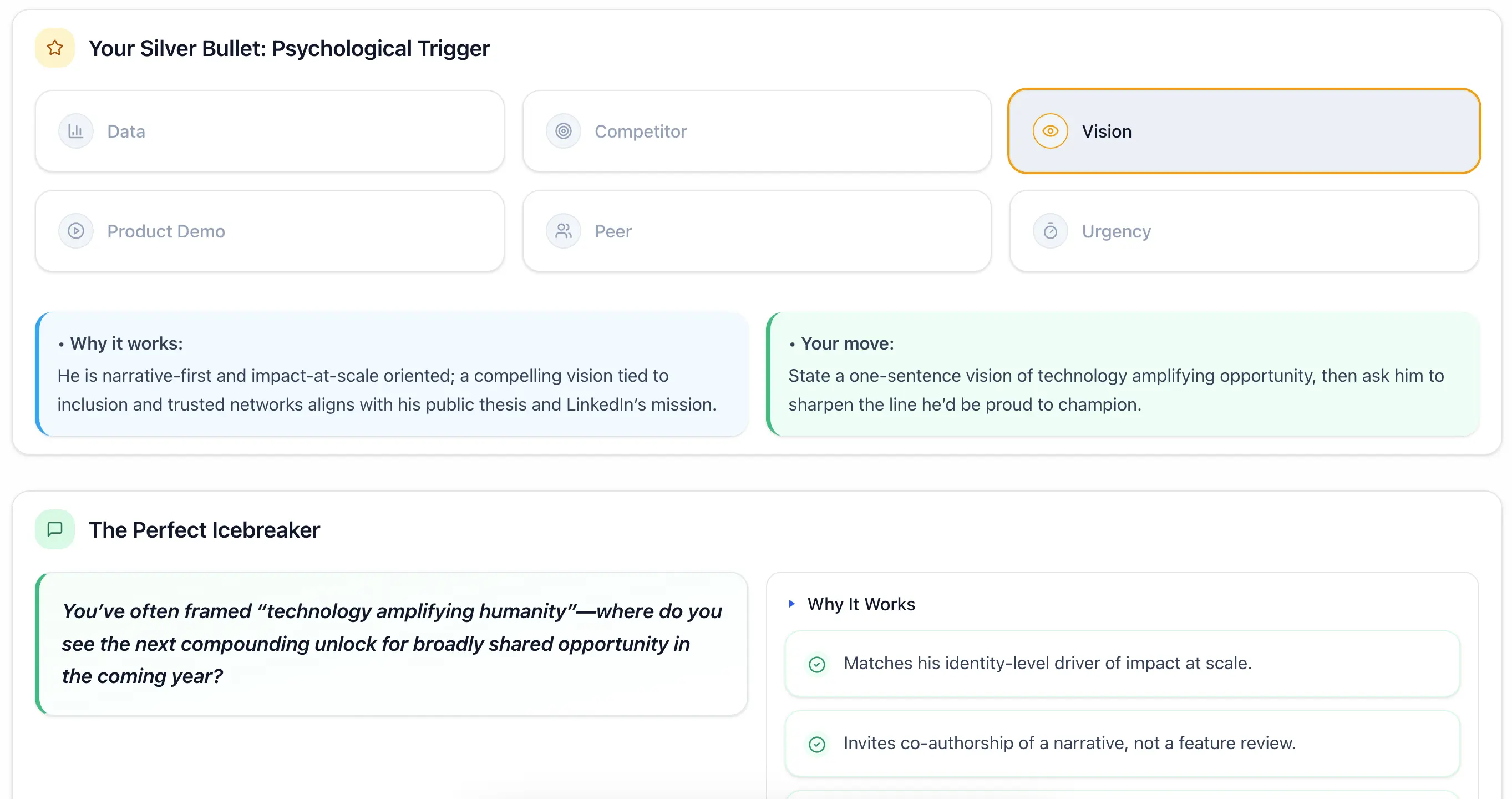Click the target icon on Competitor card

point(563,131)
